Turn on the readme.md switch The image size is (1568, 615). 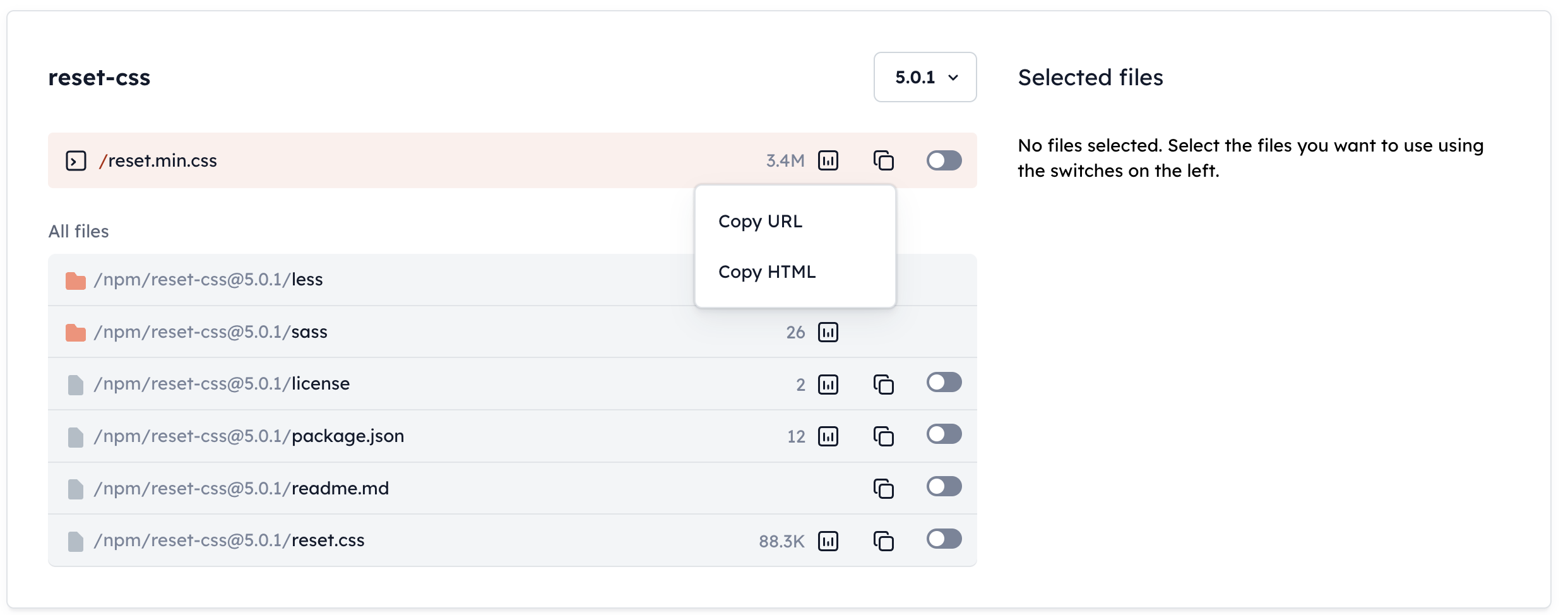pos(944,486)
